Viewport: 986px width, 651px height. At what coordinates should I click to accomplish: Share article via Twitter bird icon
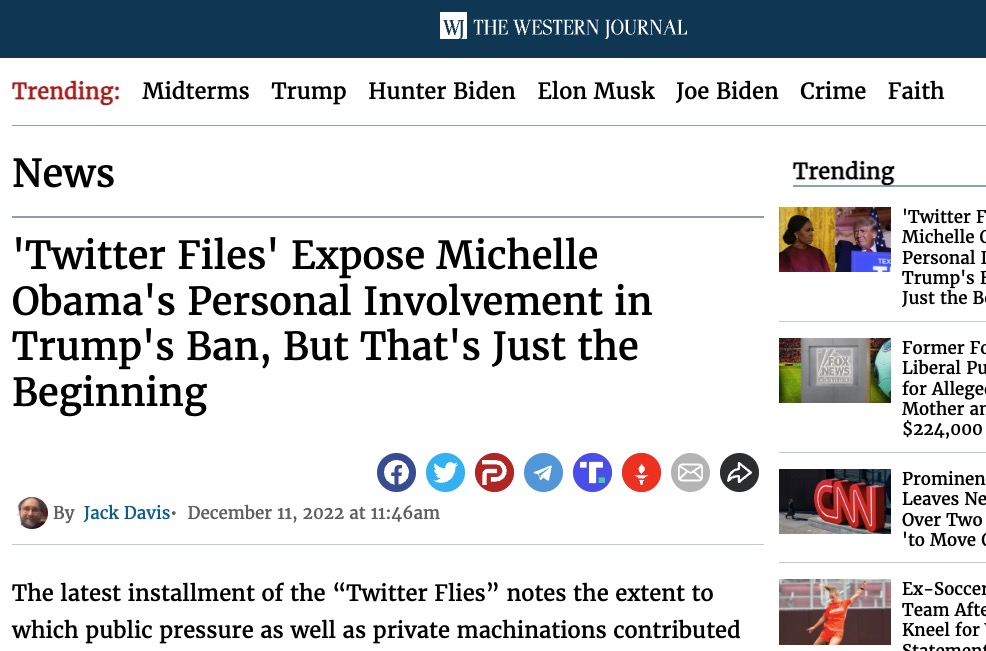point(445,472)
